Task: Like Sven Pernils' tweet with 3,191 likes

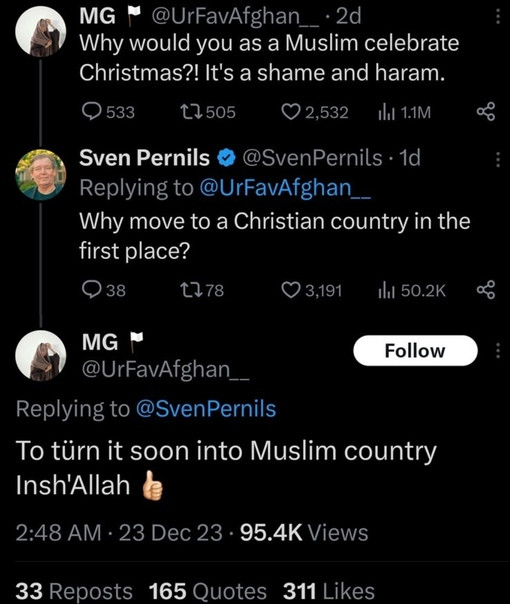Action: point(312,290)
